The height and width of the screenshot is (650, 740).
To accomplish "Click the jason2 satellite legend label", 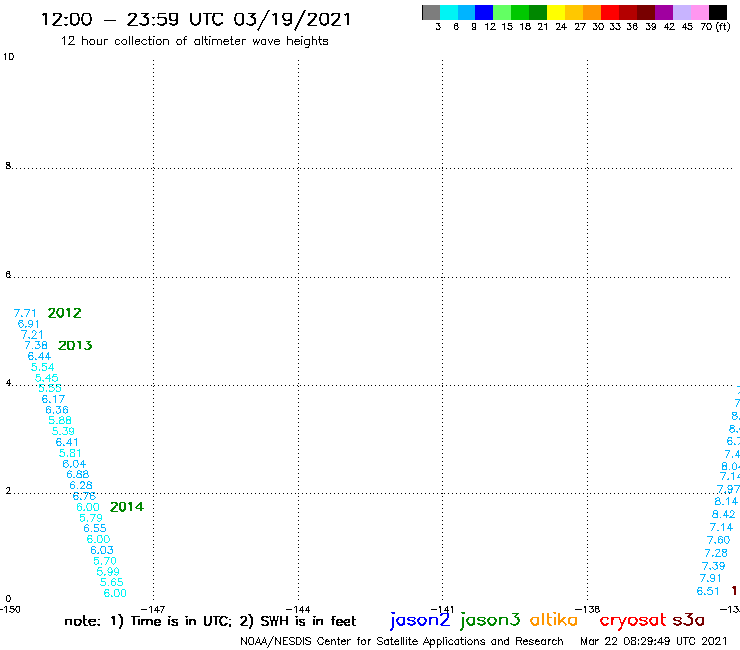I will 420,620.
